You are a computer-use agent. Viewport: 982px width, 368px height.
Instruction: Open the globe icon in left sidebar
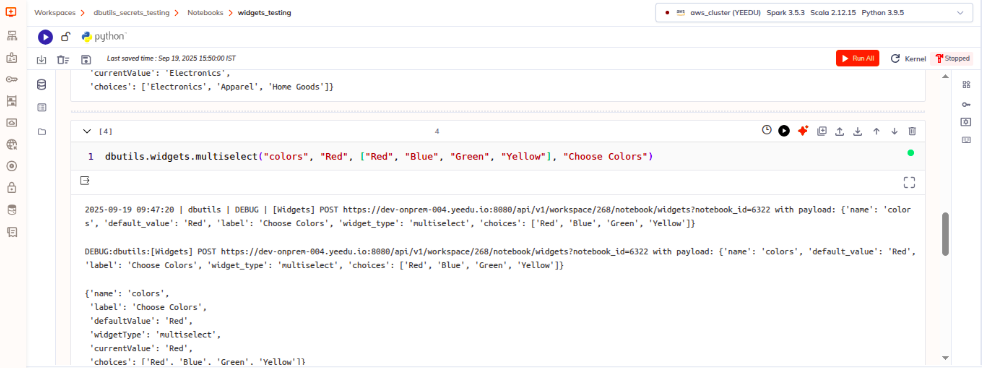(11, 145)
